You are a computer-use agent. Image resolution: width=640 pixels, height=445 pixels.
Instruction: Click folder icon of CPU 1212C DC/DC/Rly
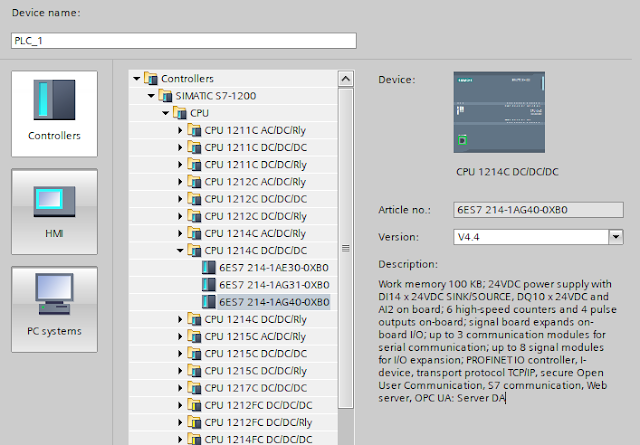tap(194, 216)
